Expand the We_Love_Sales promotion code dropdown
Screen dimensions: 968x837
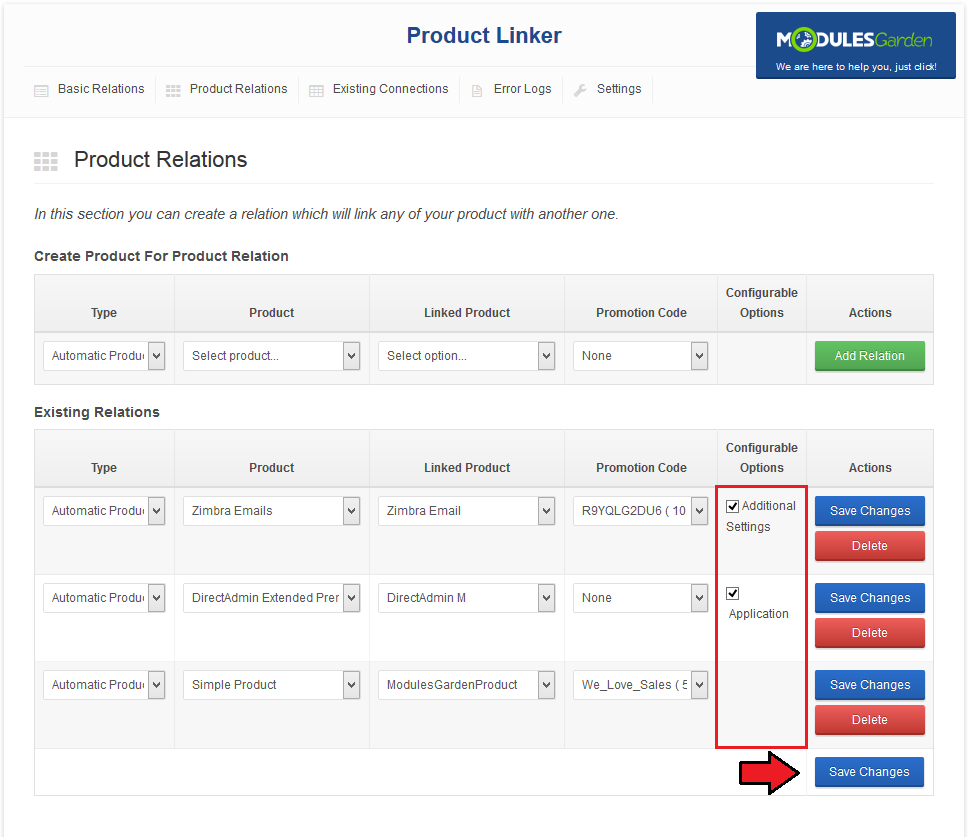pos(640,685)
